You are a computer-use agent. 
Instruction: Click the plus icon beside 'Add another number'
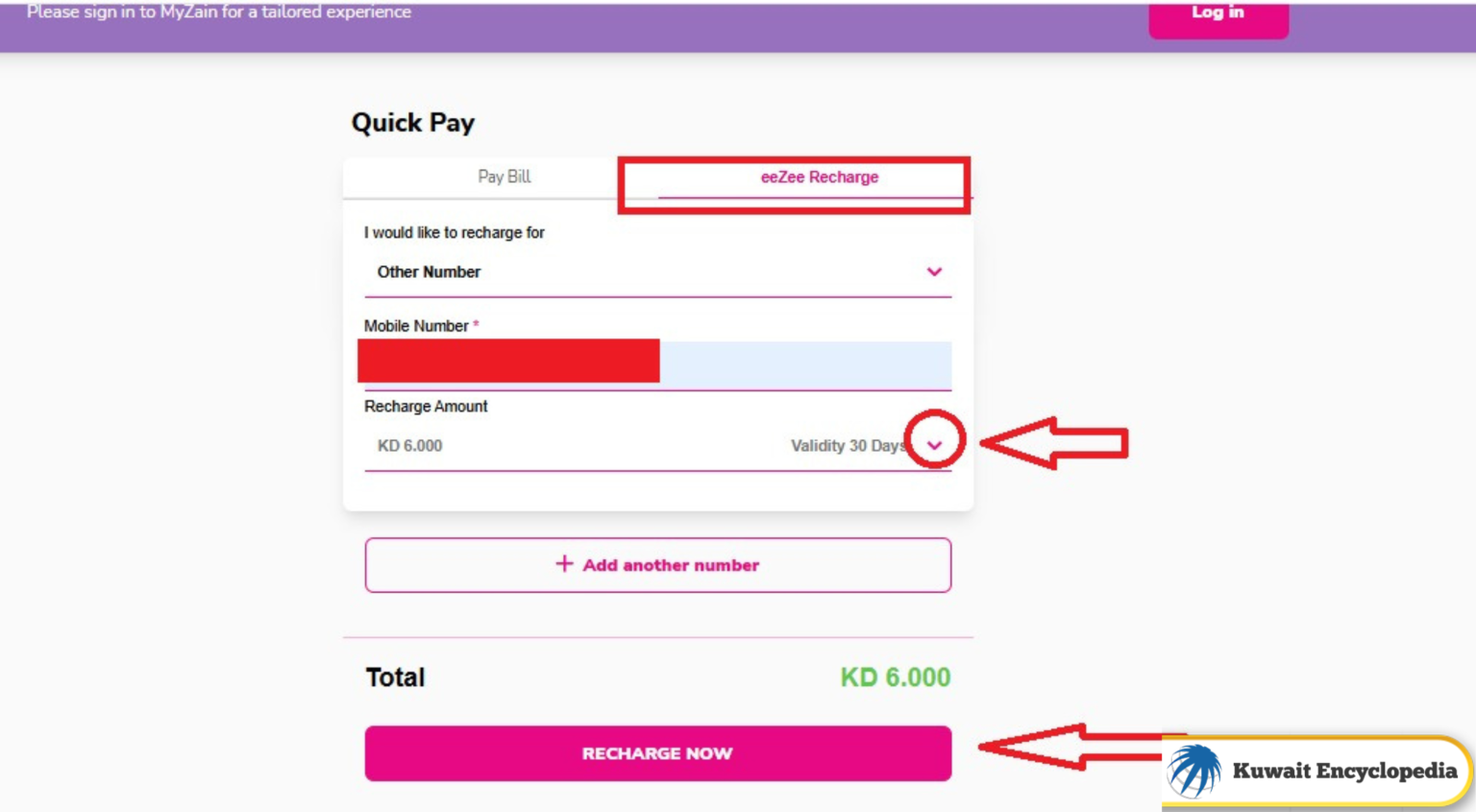point(565,565)
